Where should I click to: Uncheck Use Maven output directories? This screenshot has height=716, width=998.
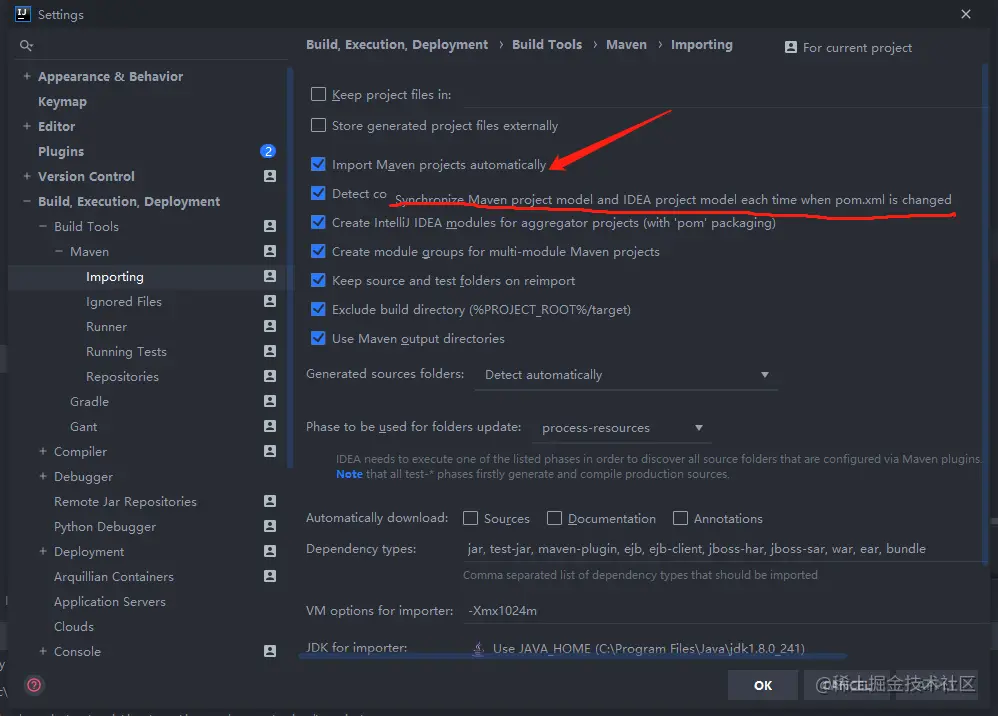318,338
